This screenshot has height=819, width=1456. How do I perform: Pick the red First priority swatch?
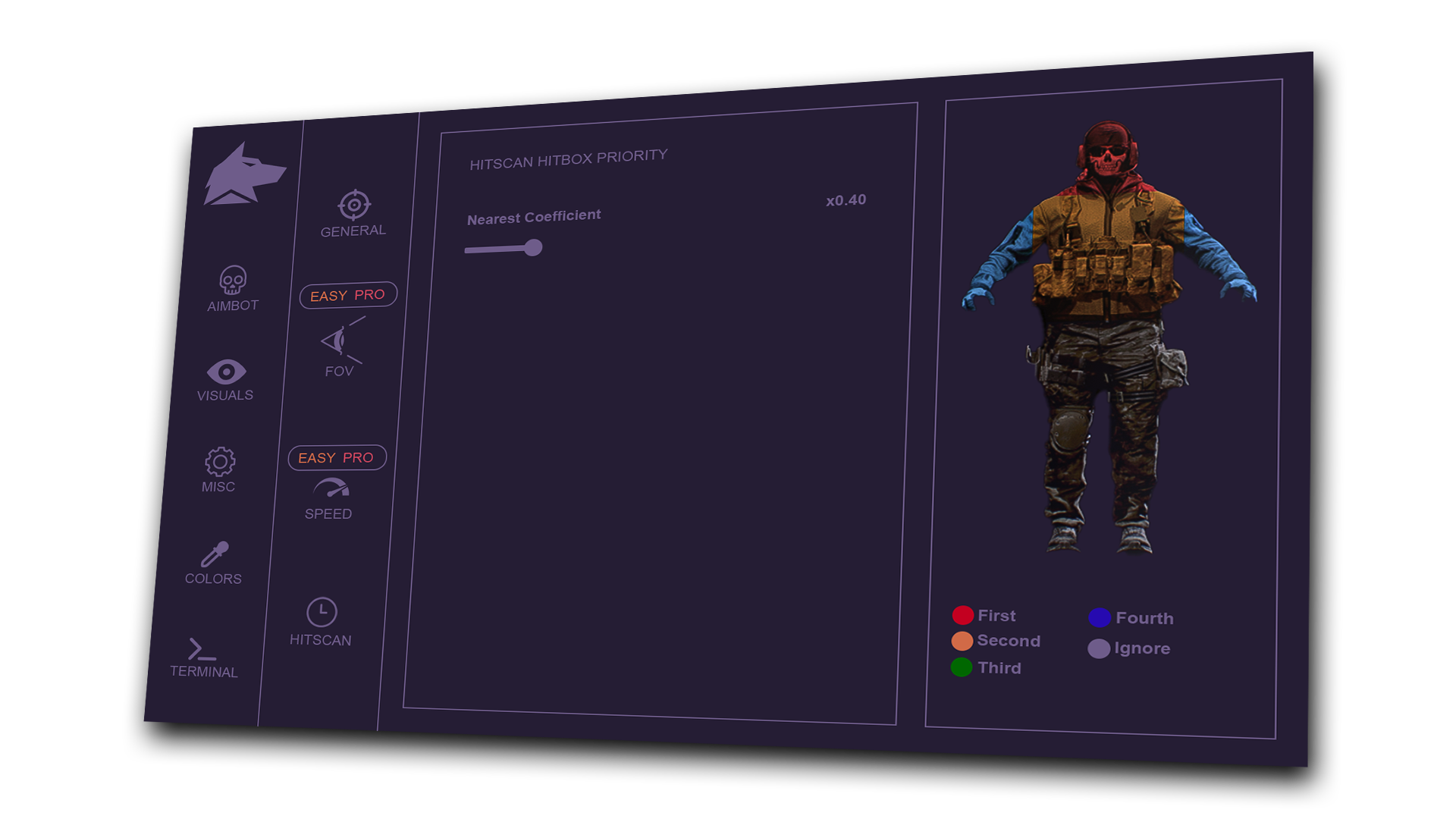coord(962,615)
